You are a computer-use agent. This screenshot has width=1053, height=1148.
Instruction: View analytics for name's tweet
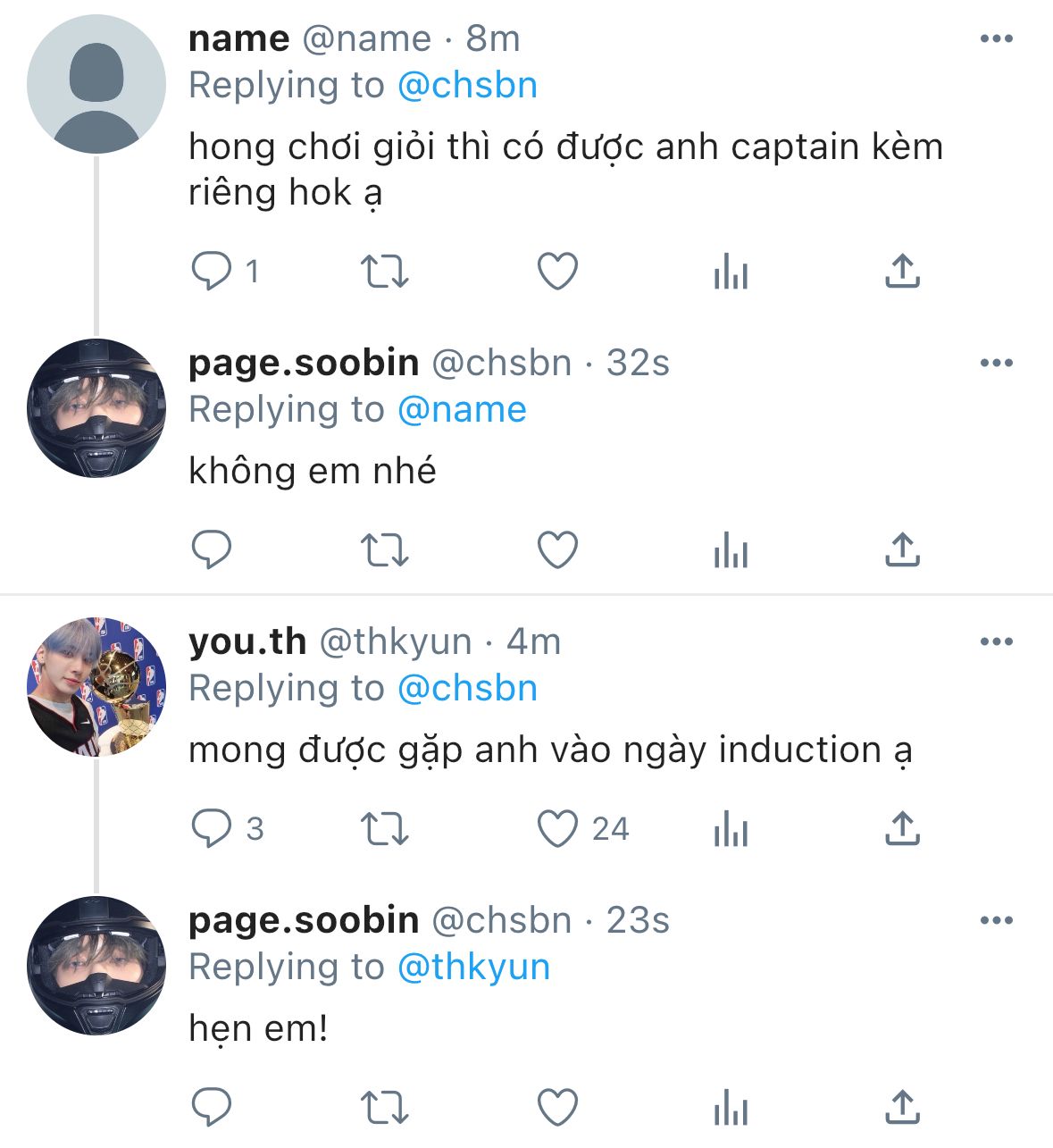click(x=731, y=271)
